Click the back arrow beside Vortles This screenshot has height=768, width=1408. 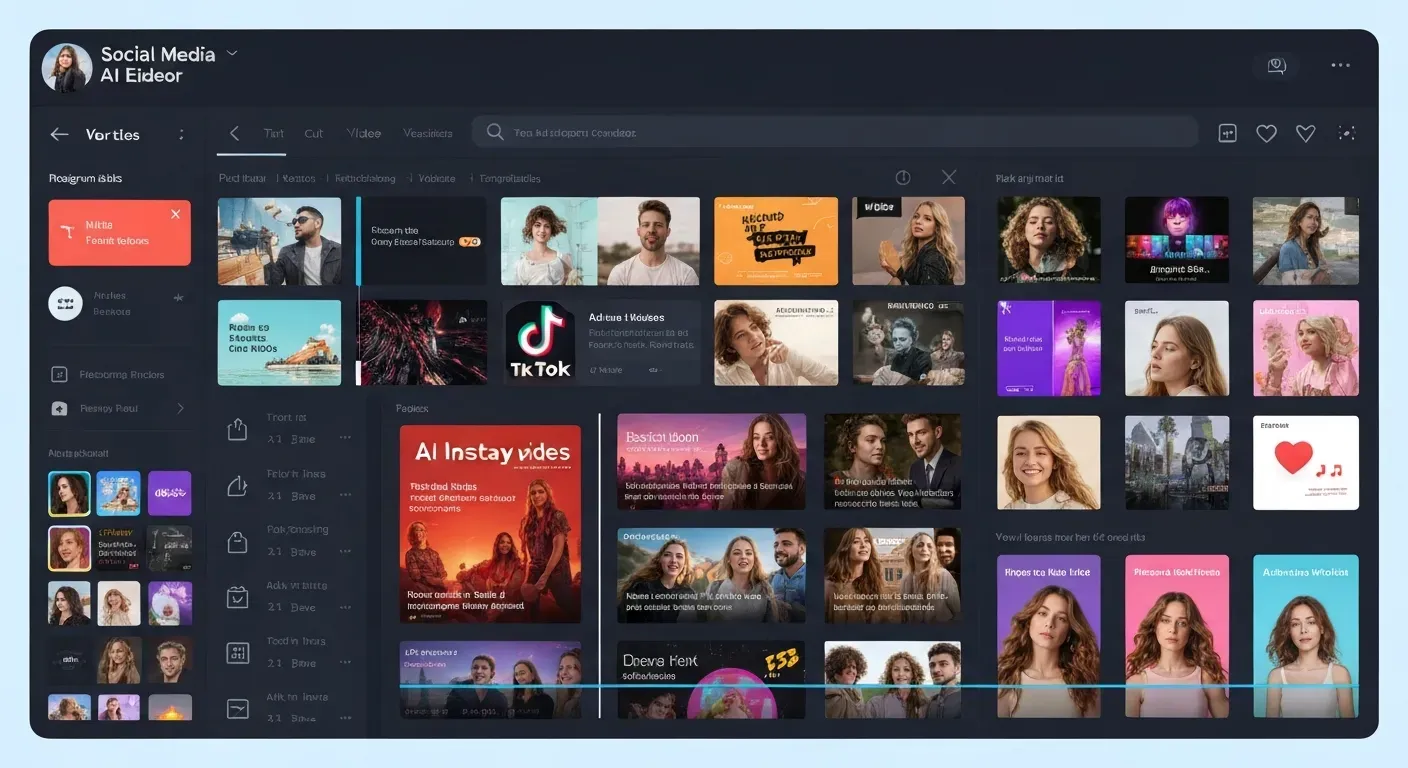[x=59, y=134]
